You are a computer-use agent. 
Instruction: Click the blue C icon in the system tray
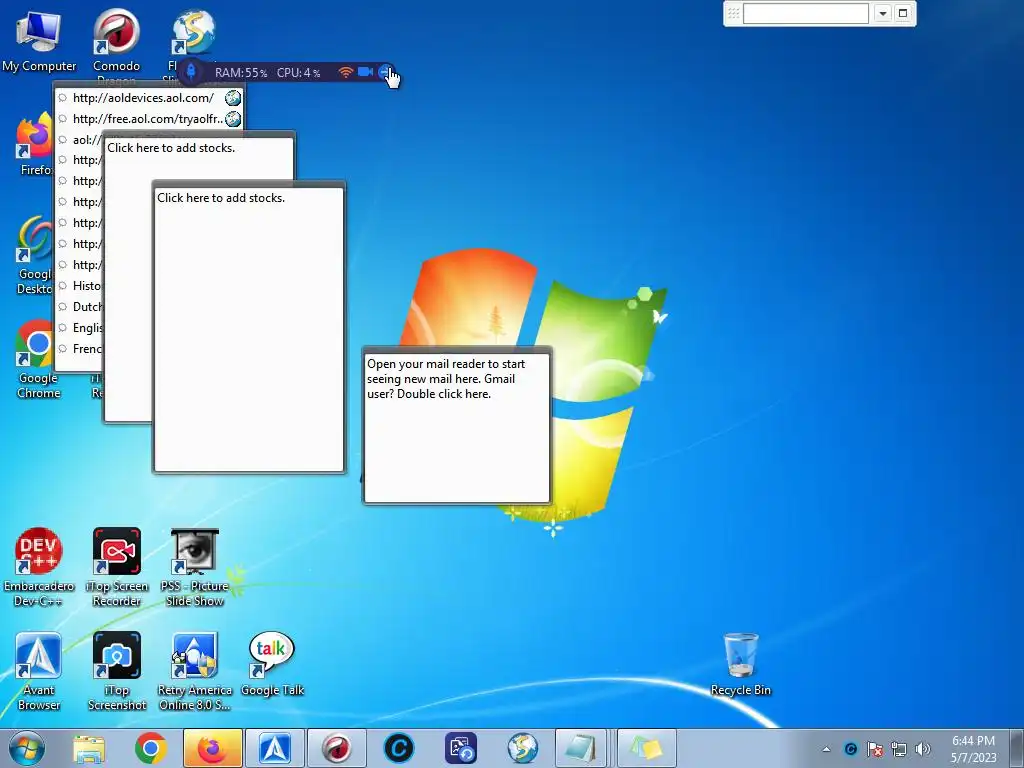point(850,749)
